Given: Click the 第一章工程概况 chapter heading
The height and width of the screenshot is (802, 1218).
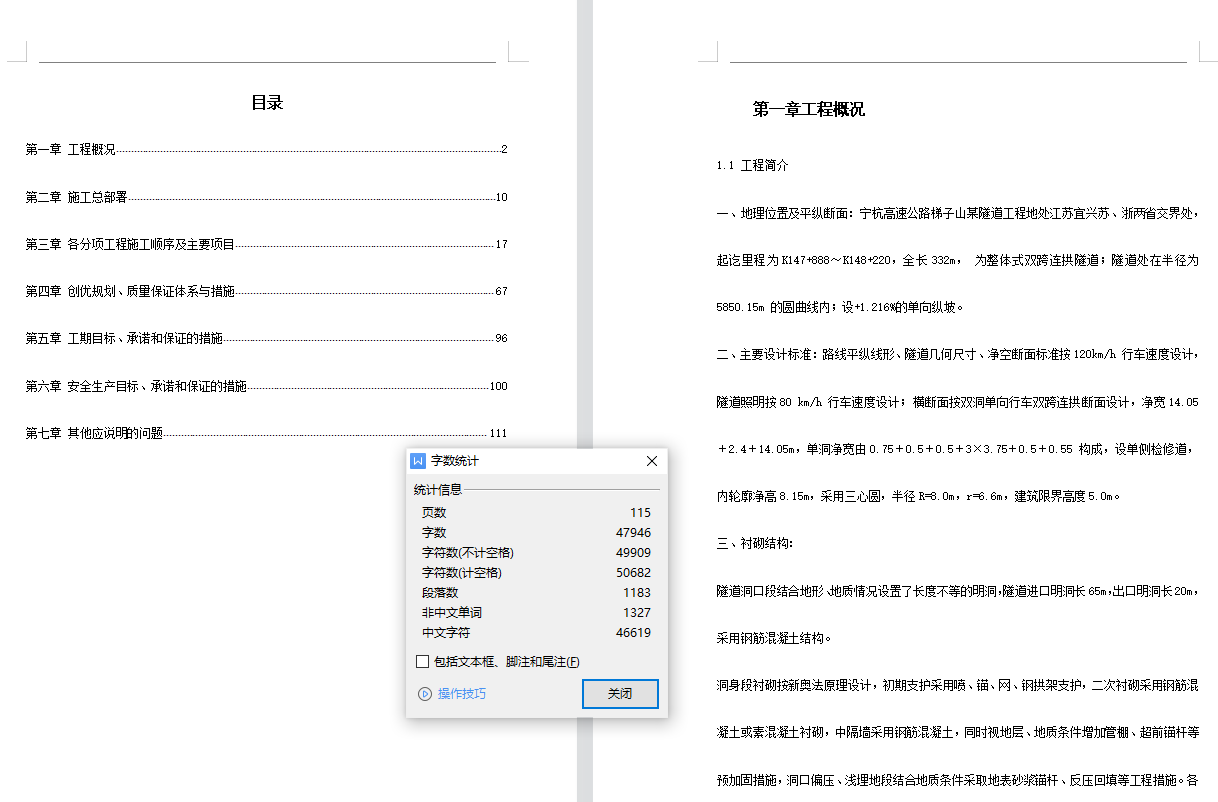Looking at the screenshot, I should (808, 110).
